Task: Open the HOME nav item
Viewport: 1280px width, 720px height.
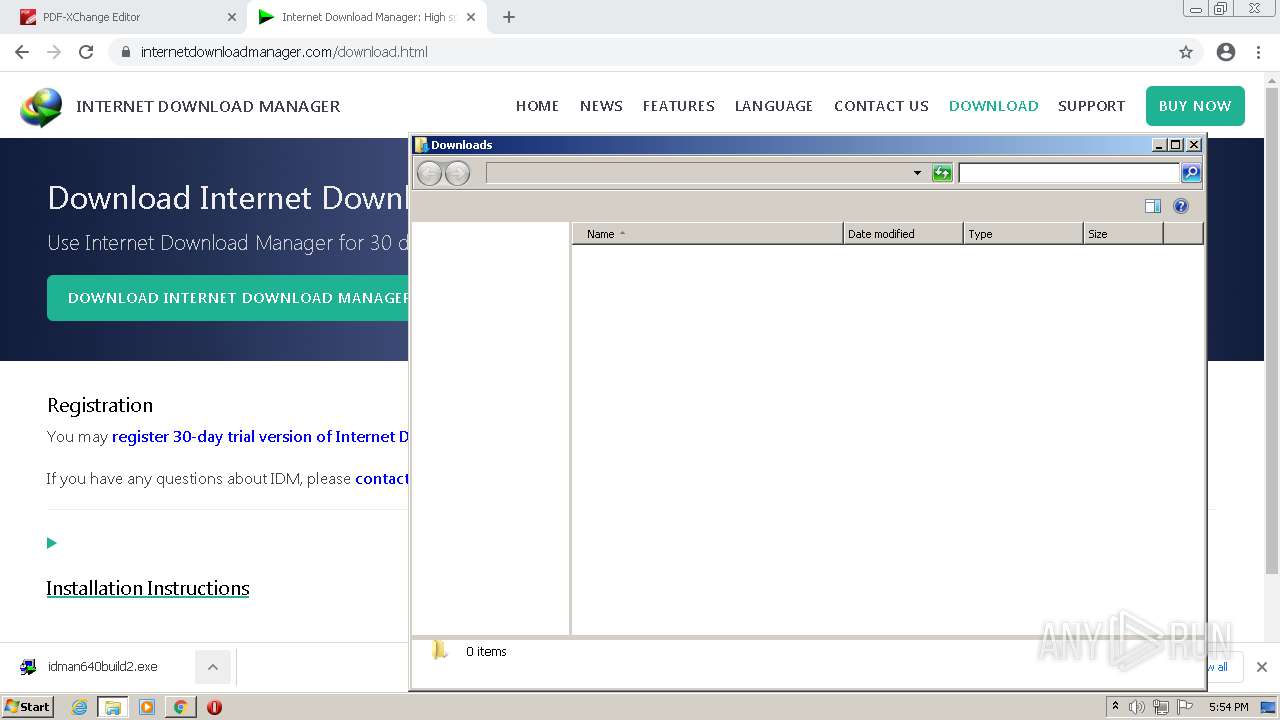Action: point(537,106)
